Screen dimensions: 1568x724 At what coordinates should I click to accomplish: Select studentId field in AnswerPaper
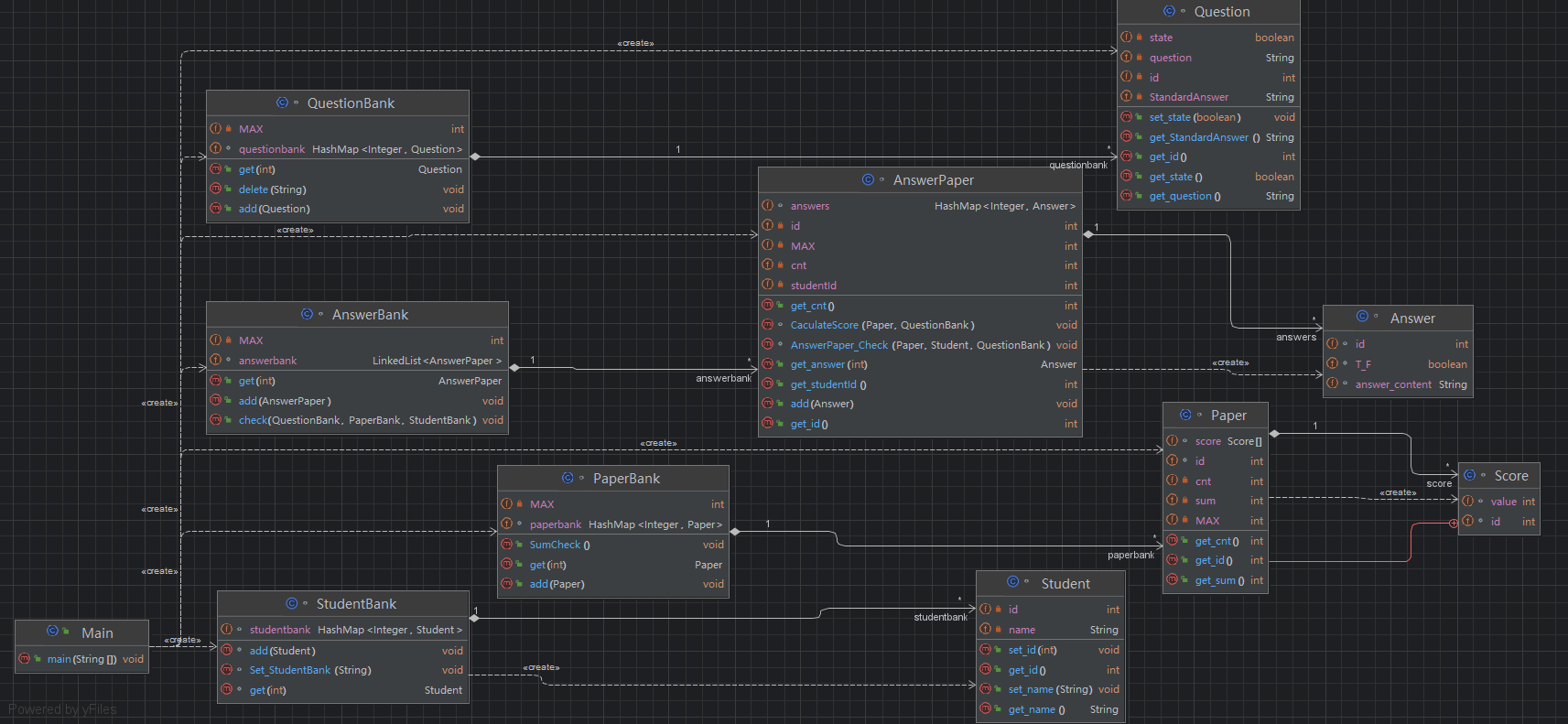point(920,286)
